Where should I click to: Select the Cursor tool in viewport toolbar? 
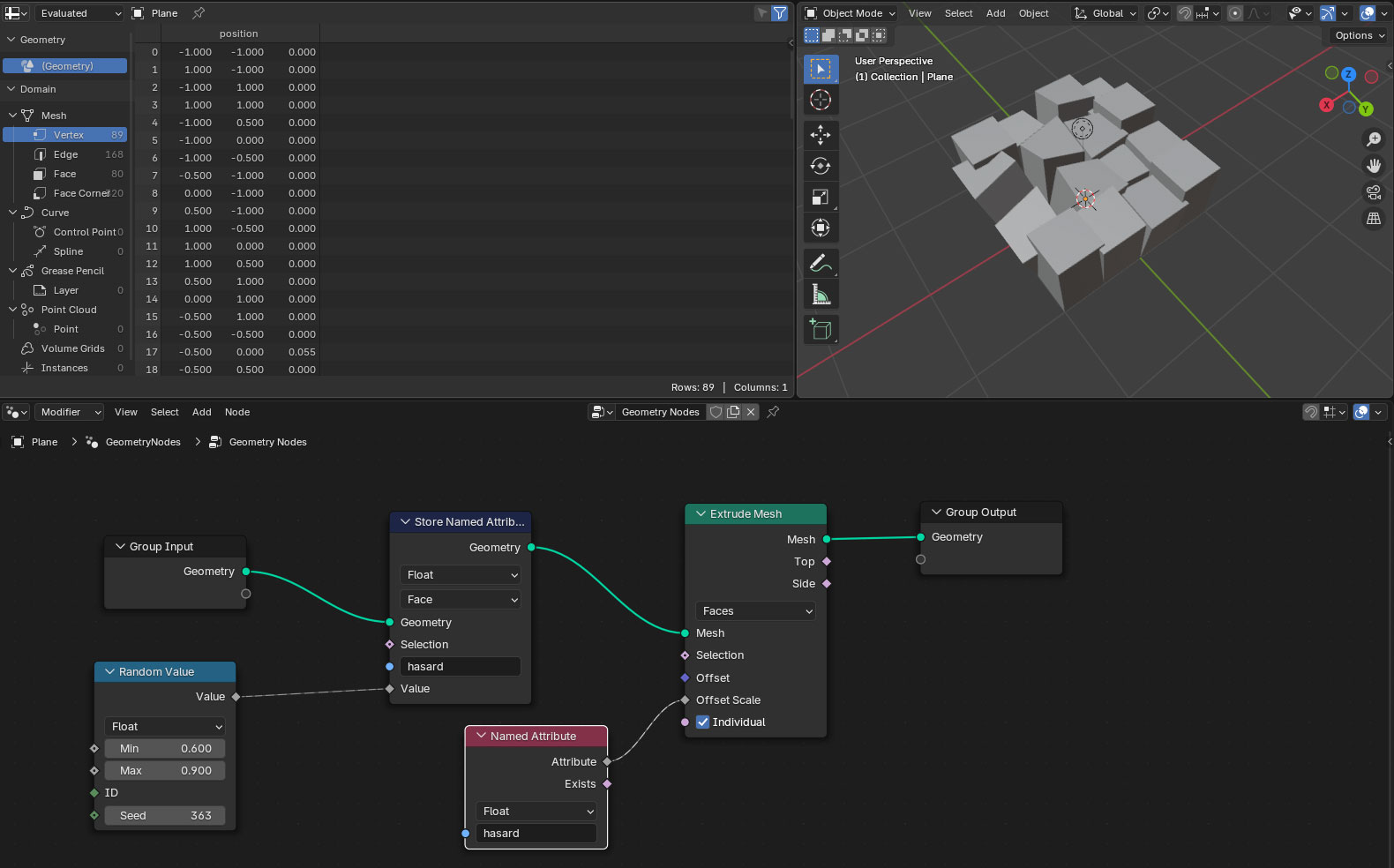pos(821,101)
